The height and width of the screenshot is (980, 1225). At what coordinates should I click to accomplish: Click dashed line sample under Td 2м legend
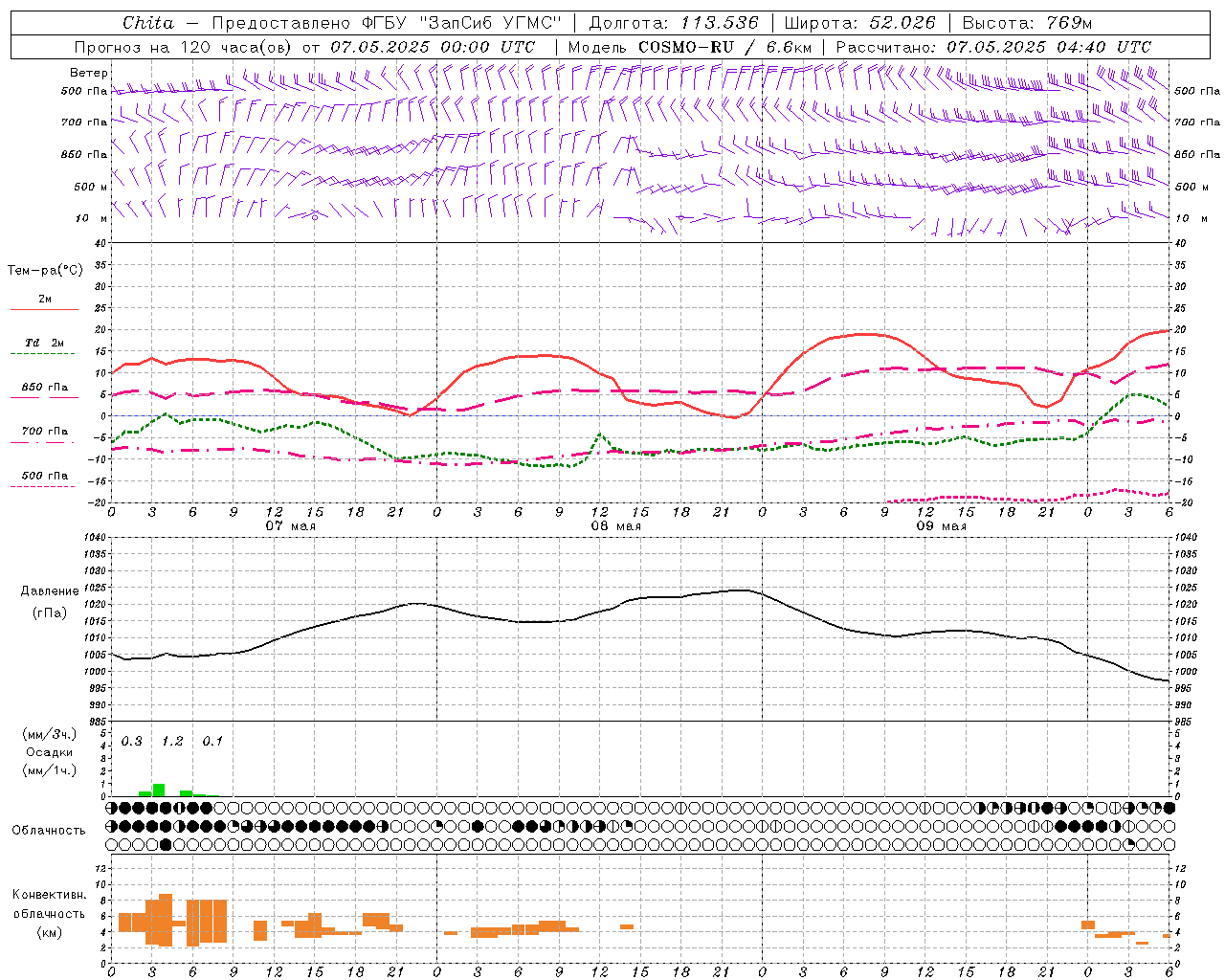click(44, 354)
